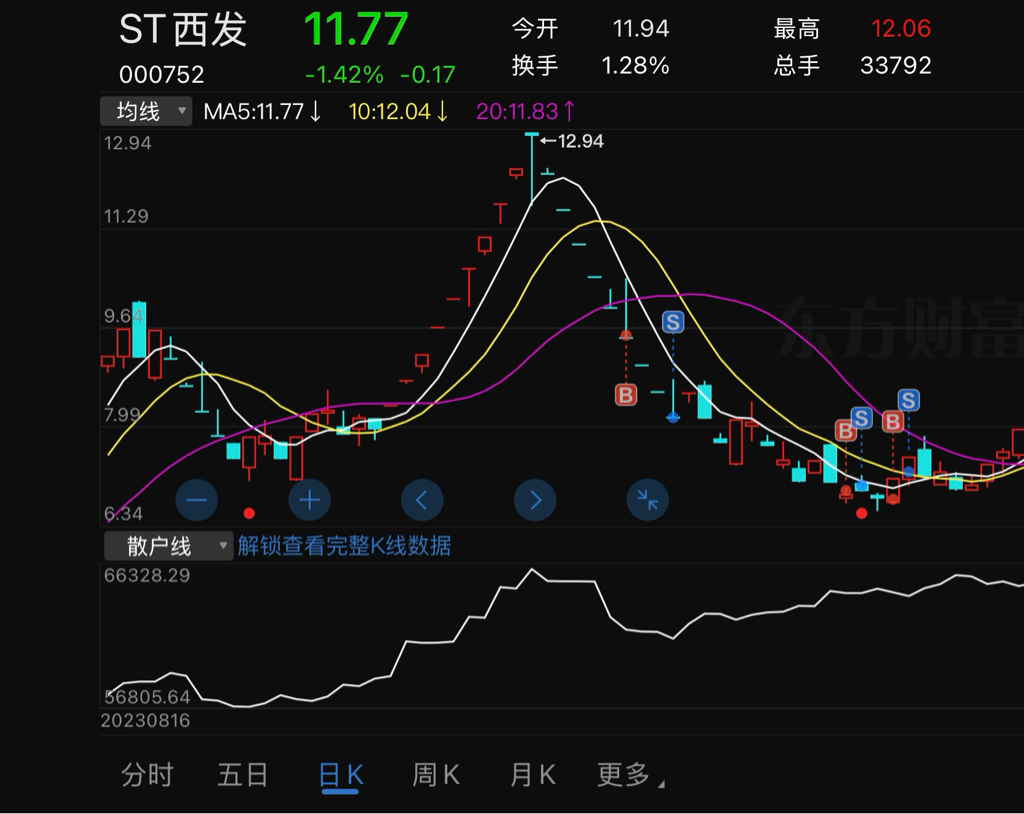This screenshot has width=1024, height=814.
Task: Zoom in chart with plus button
Action: point(310,500)
